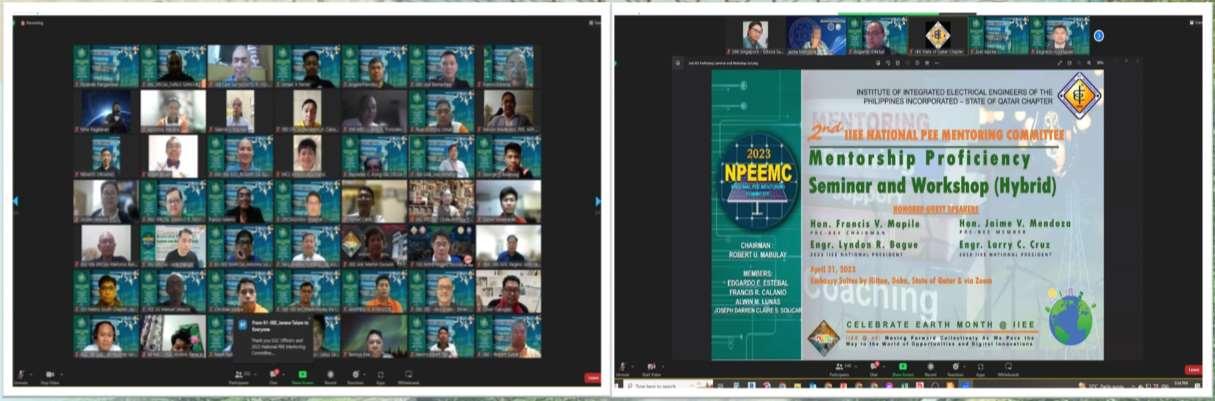Open Participants panel in right Zoom window

point(840,369)
